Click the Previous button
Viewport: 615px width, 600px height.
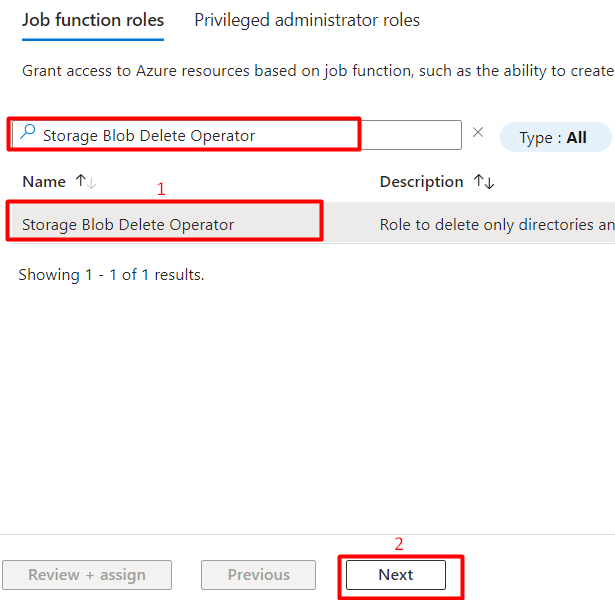258,575
